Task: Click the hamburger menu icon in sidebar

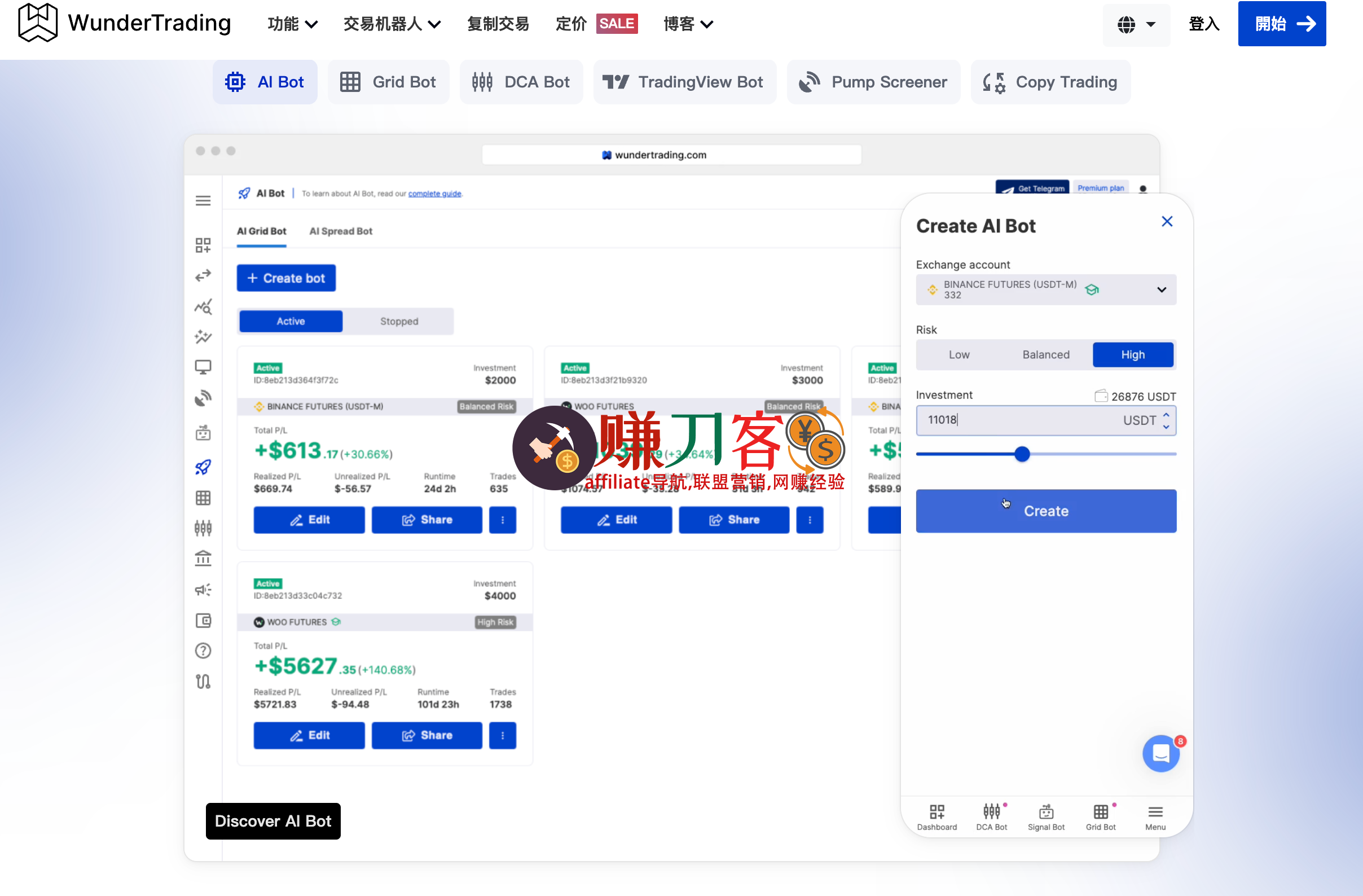Action: tap(203, 201)
